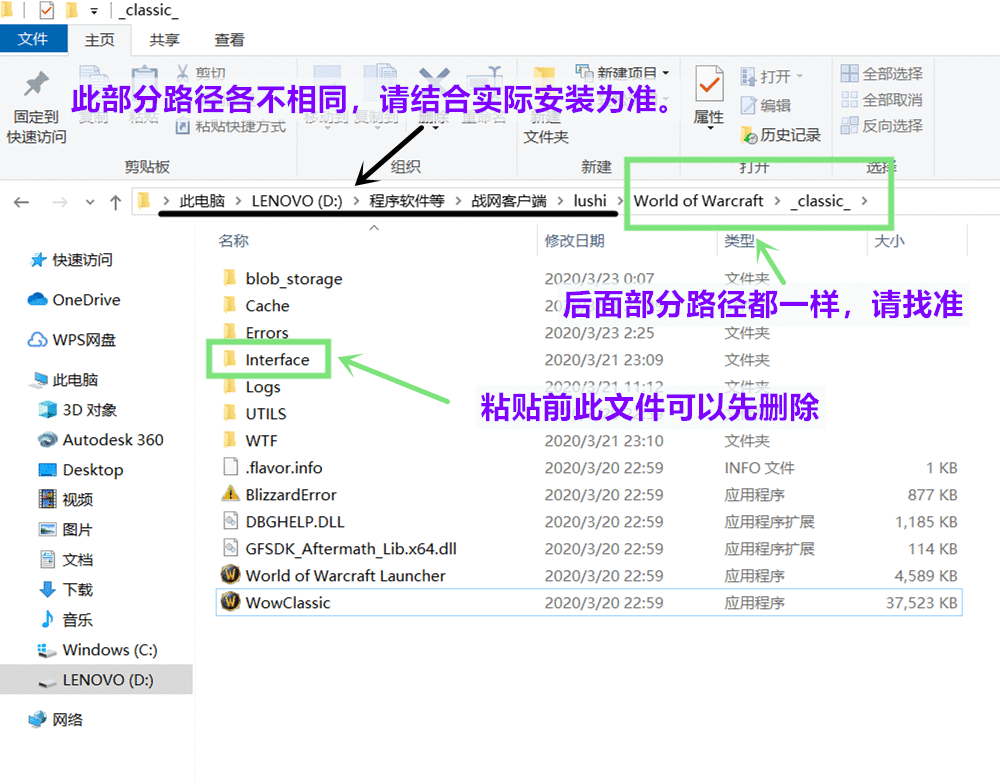Click the Back navigation arrow
Image resolution: width=1000 pixels, height=784 pixels.
(x=21, y=201)
